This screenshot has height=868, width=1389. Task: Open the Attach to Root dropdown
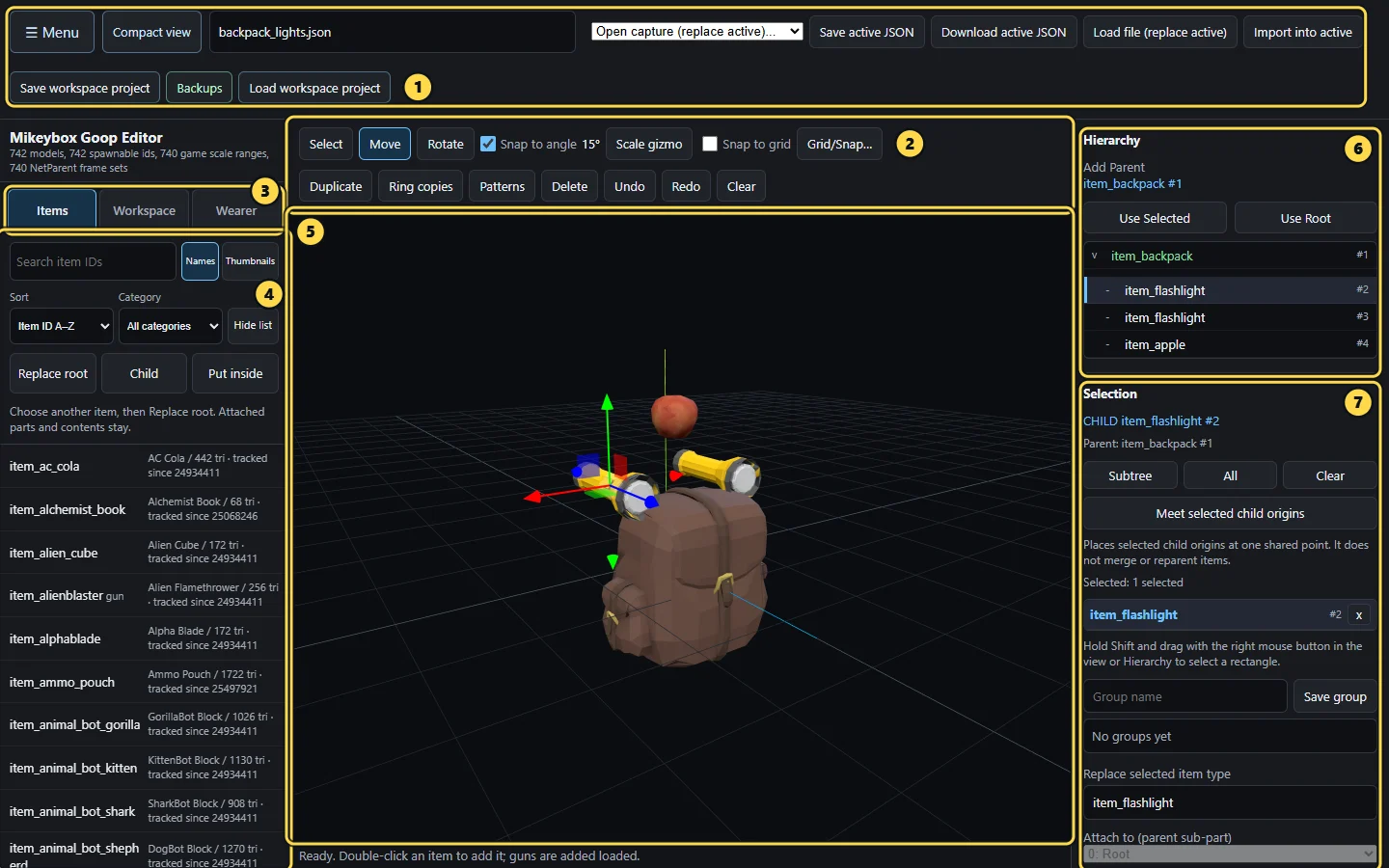1230,854
